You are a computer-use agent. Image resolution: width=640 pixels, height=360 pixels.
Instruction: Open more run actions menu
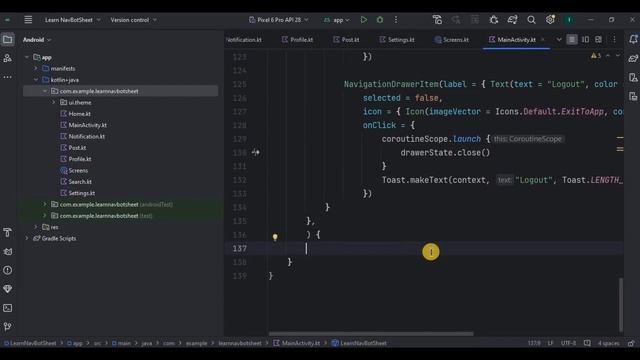coord(396,20)
